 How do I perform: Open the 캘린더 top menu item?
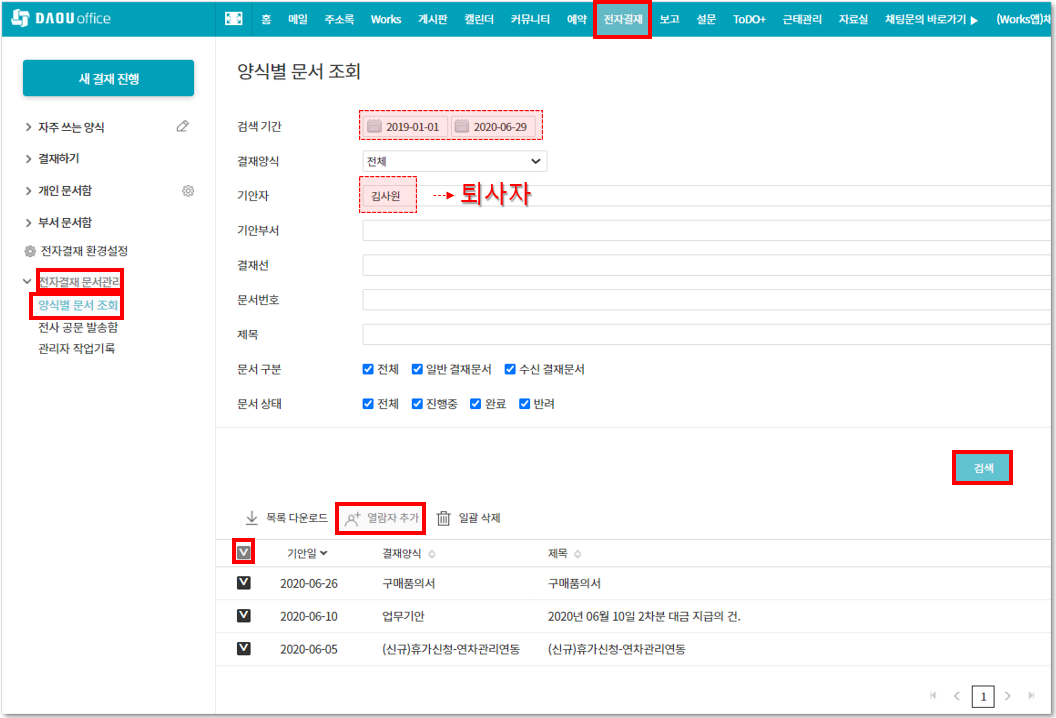(478, 19)
